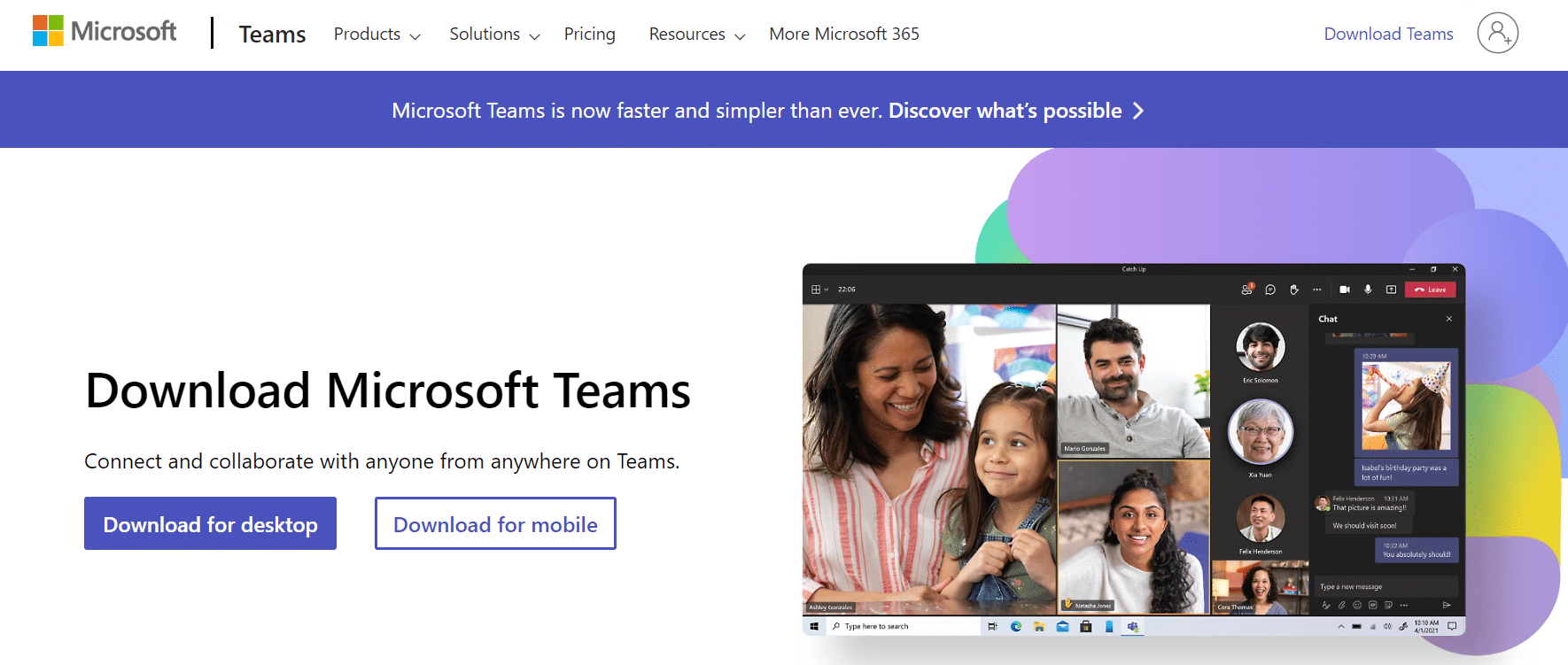1568x665 pixels.
Task: Open the account sign-in profile icon
Action: (1497, 34)
